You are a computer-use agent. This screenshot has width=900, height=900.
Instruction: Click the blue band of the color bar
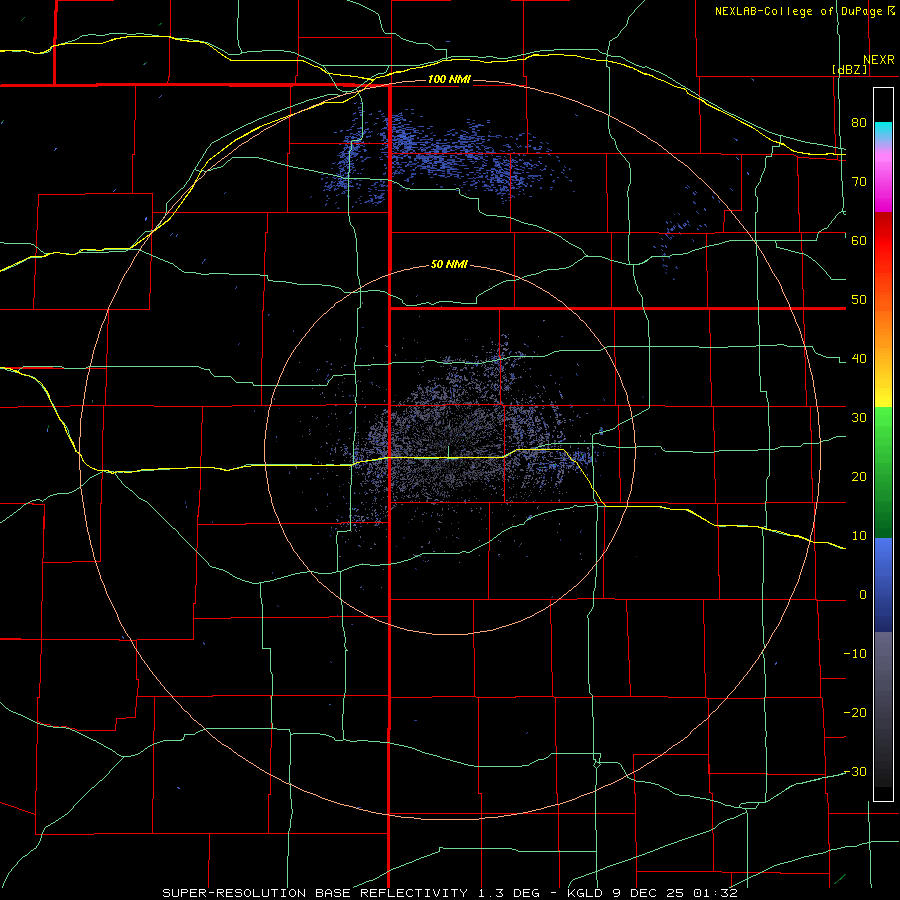pyautogui.click(x=883, y=584)
